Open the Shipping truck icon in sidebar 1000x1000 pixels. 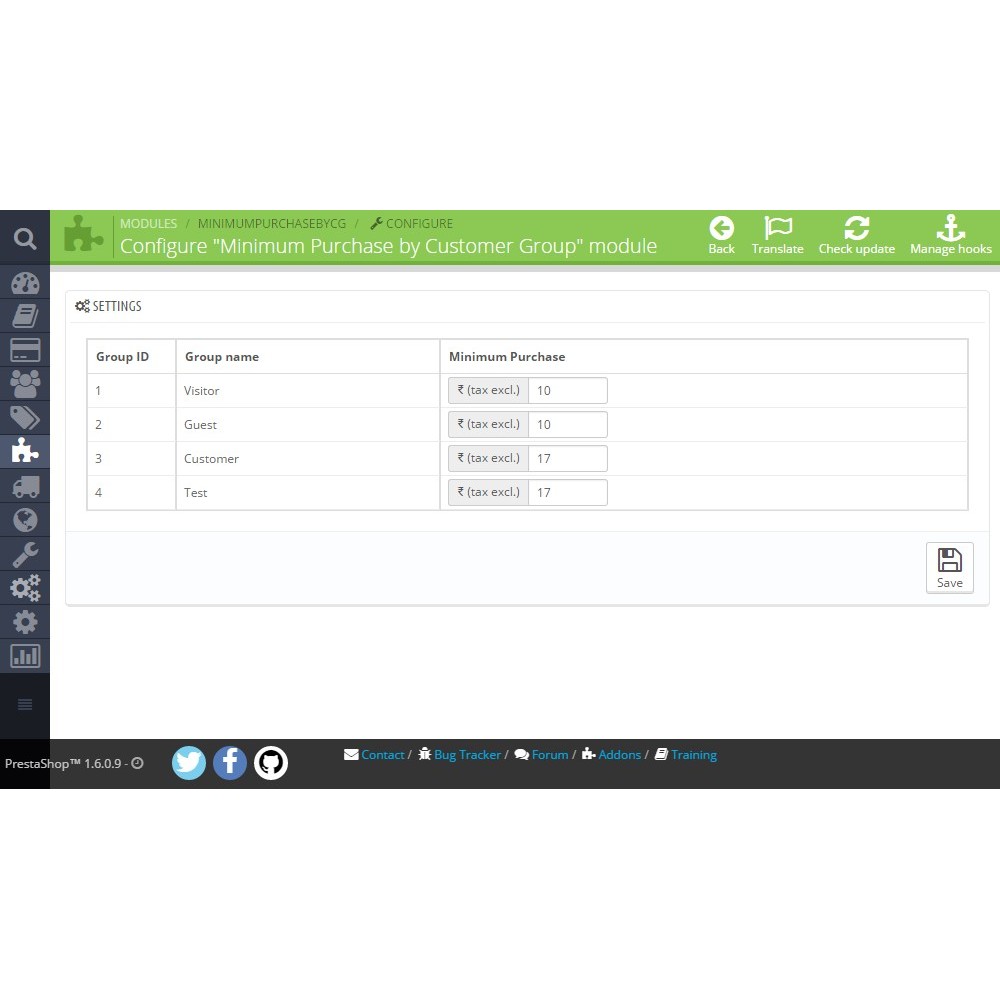pos(25,486)
